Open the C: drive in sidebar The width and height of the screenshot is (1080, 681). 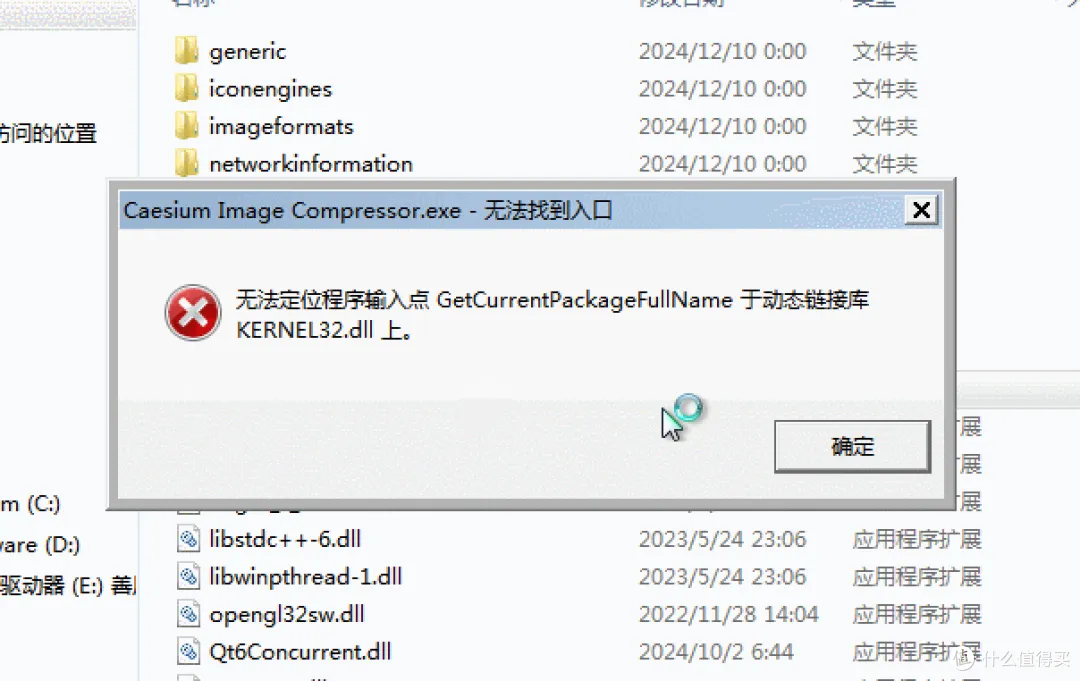point(30,504)
